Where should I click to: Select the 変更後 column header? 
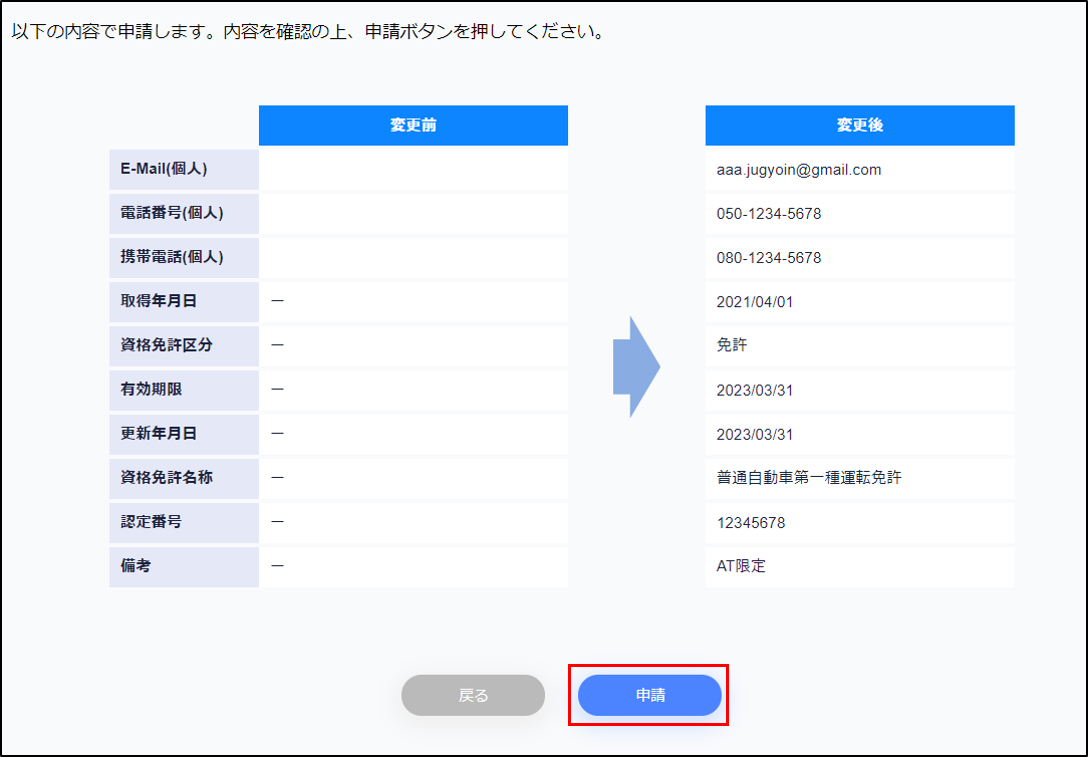tap(859, 126)
